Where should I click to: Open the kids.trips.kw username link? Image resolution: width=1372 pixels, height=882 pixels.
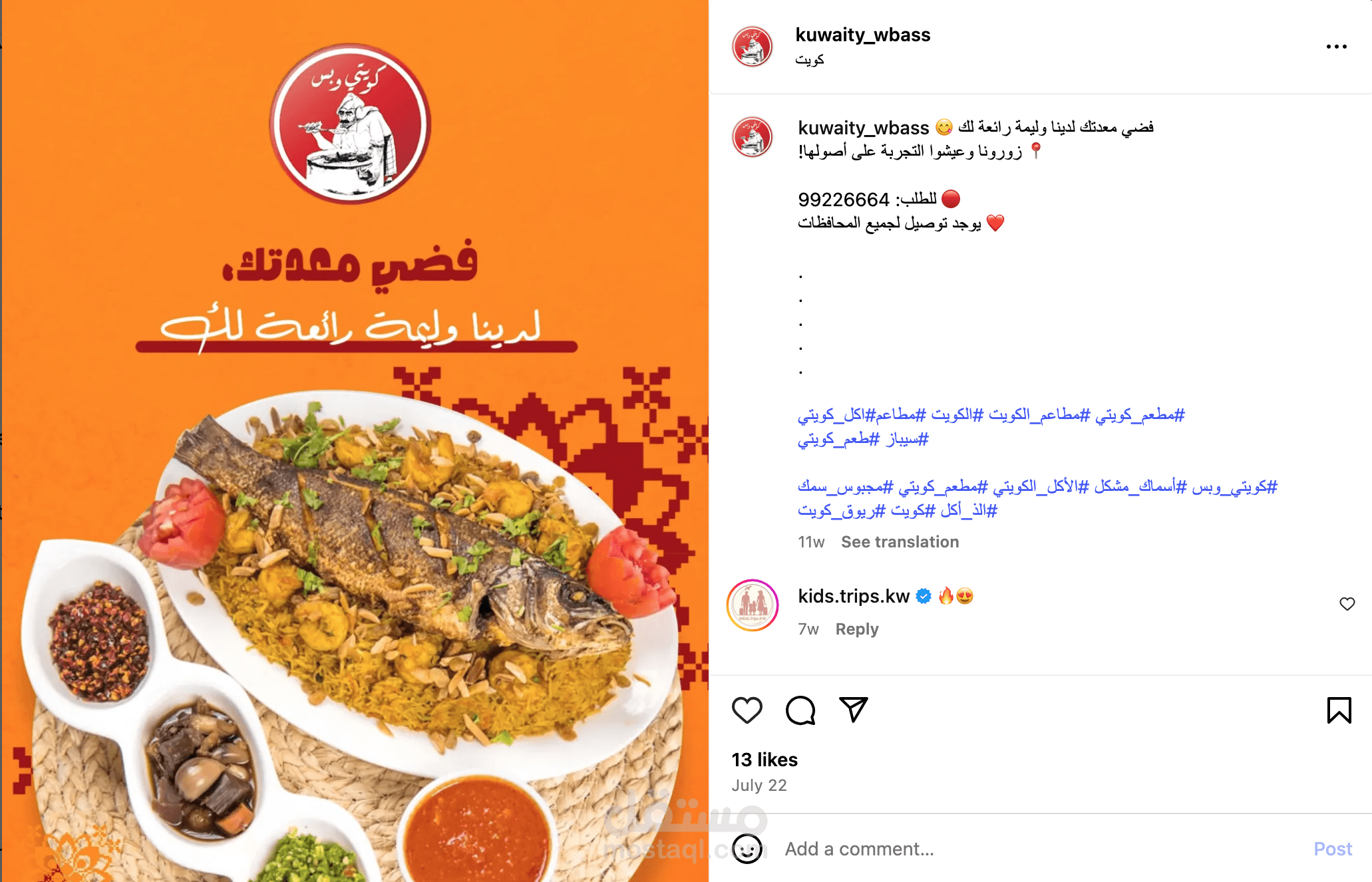click(x=854, y=596)
